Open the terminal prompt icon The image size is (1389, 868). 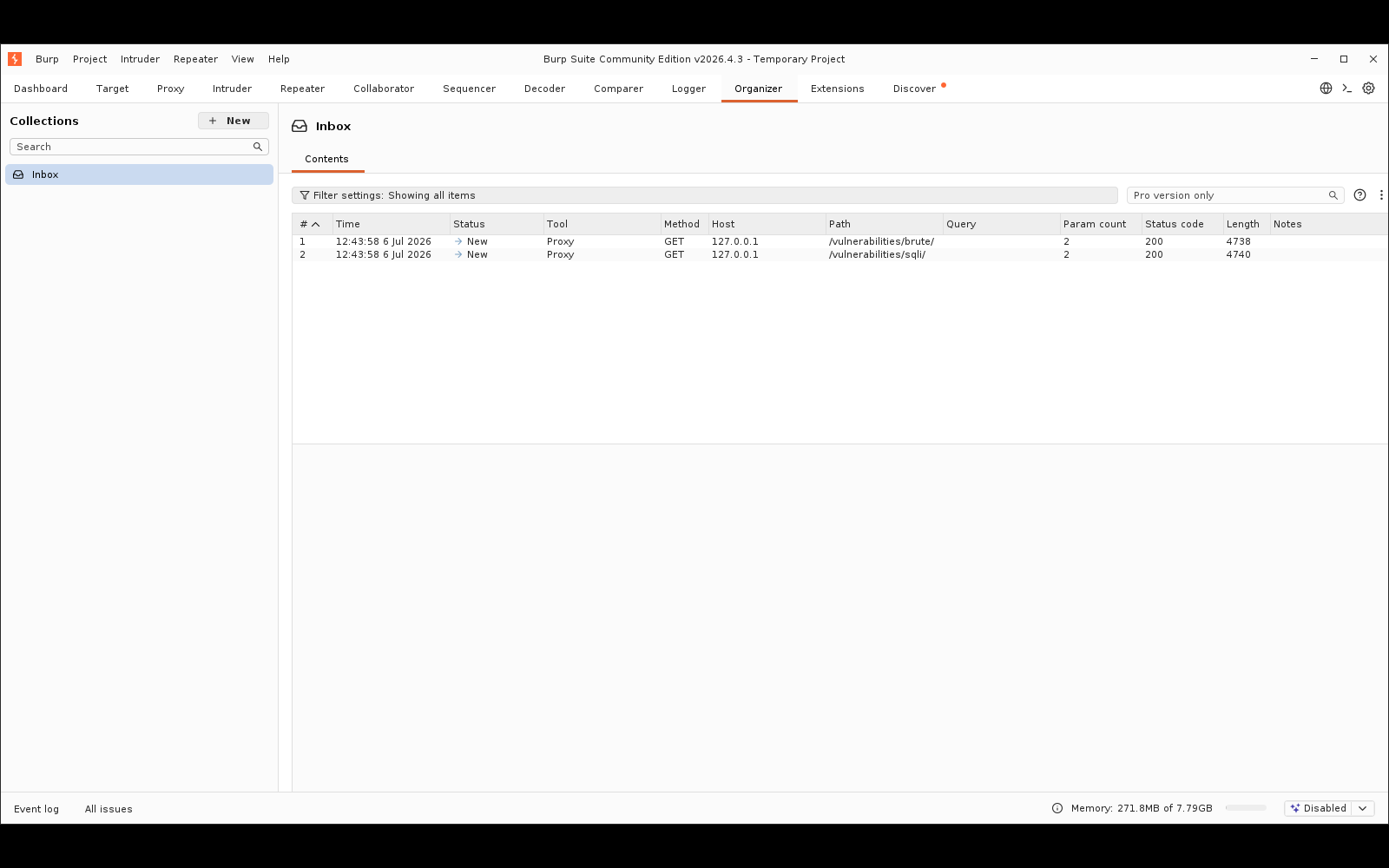(1347, 89)
